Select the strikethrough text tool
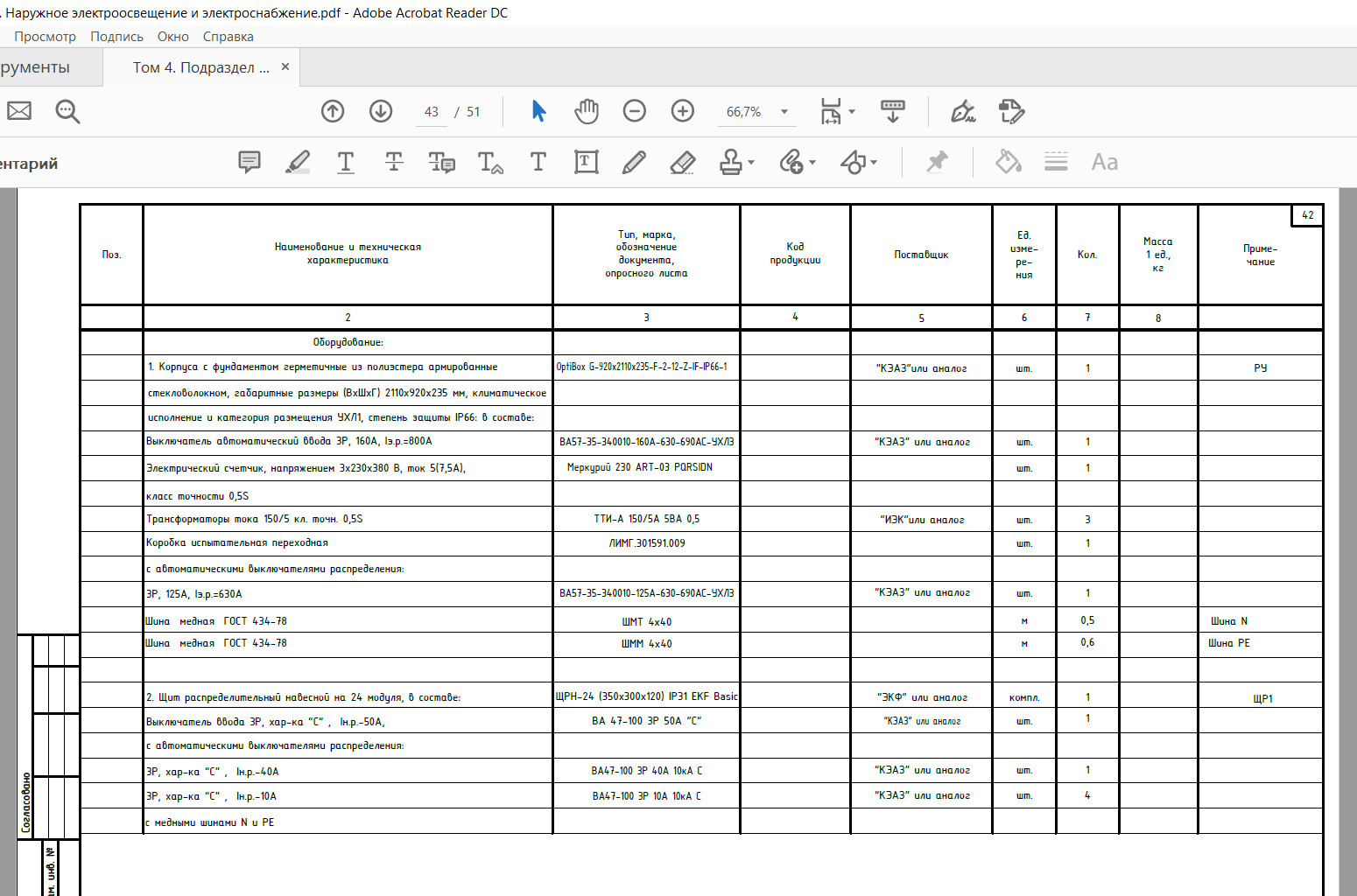The height and width of the screenshot is (896, 1357). [394, 162]
